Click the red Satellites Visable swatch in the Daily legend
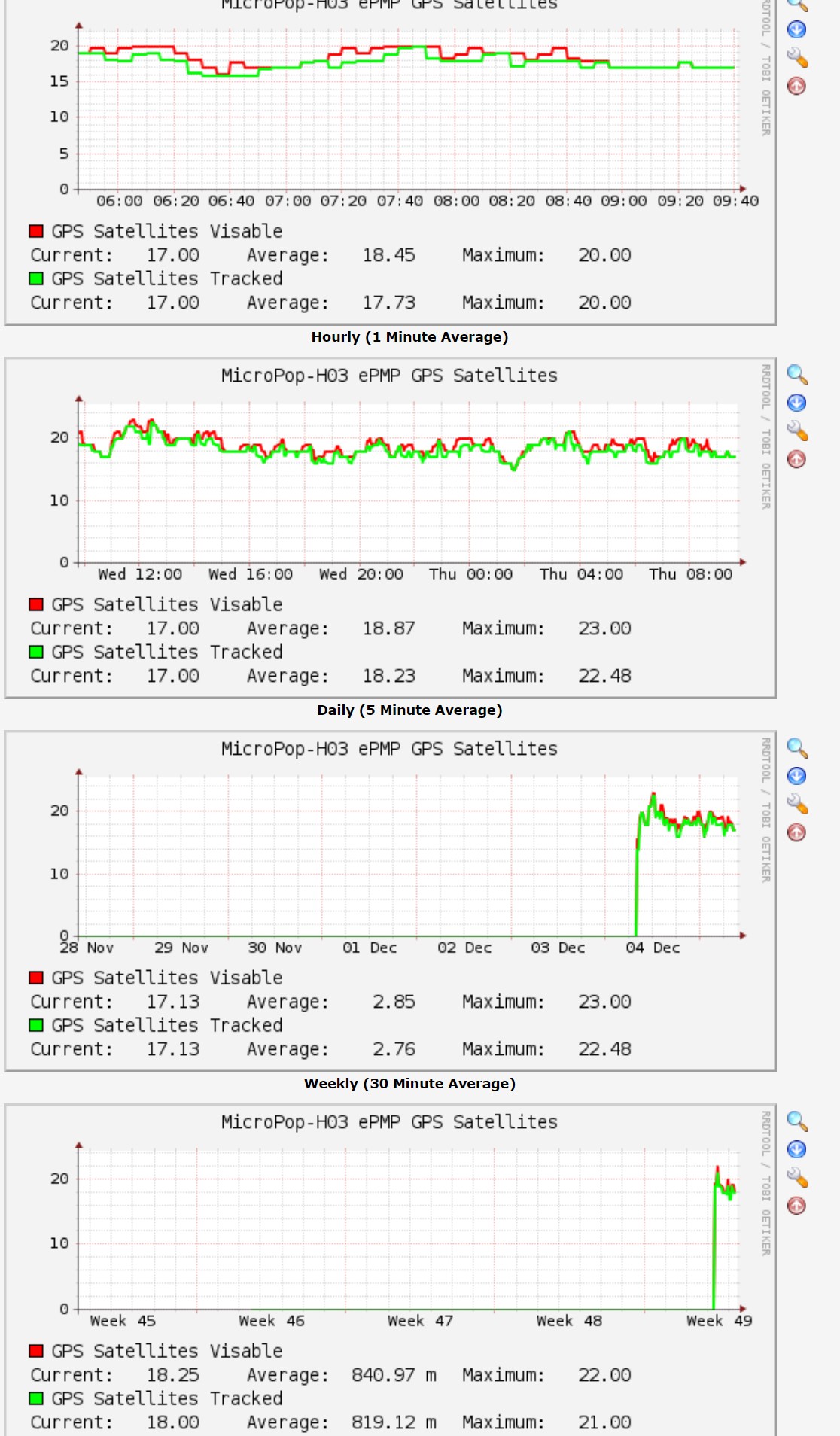840x1436 pixels. click(x=36, y=604)
